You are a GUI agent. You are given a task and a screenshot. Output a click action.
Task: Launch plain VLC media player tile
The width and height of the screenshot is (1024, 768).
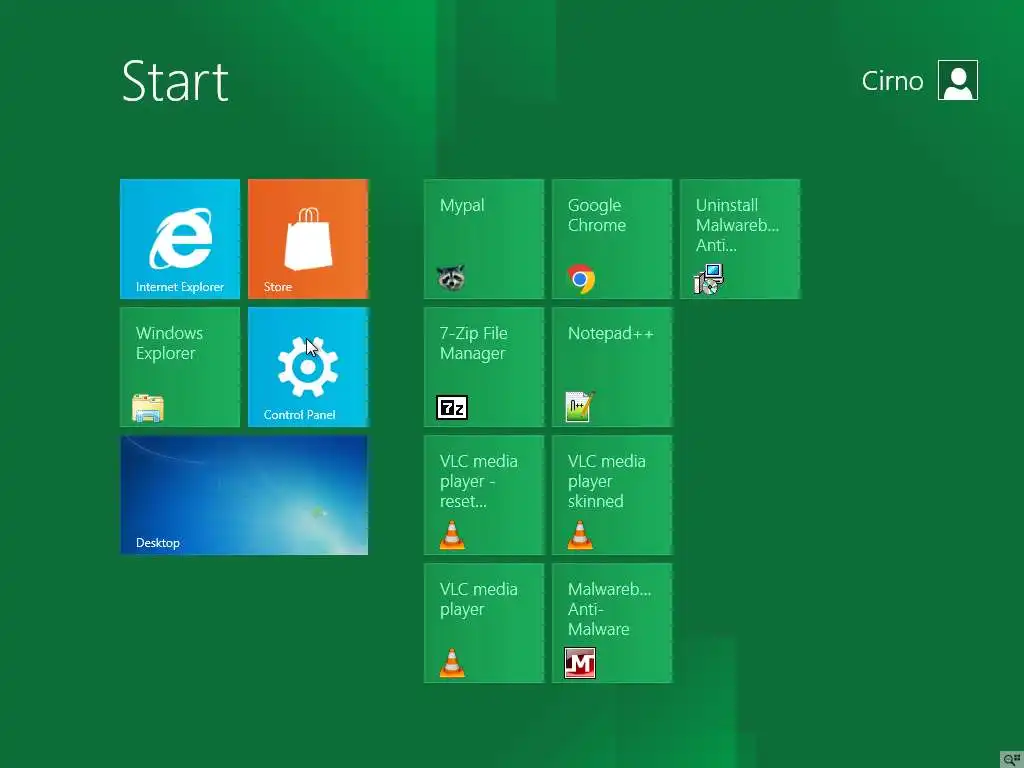point(483,622)
